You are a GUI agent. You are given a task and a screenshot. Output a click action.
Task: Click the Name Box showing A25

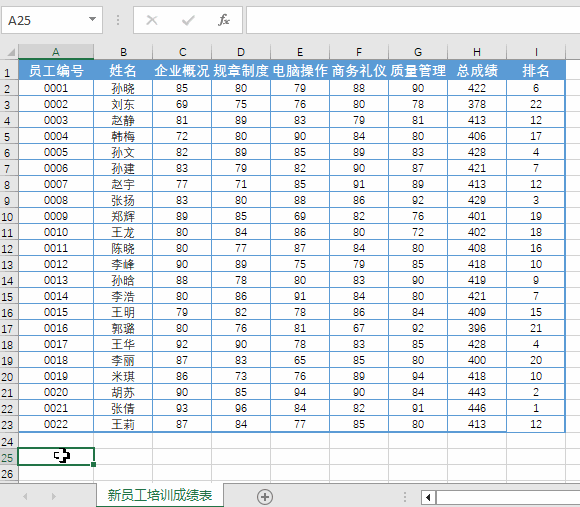pos(52,20)
